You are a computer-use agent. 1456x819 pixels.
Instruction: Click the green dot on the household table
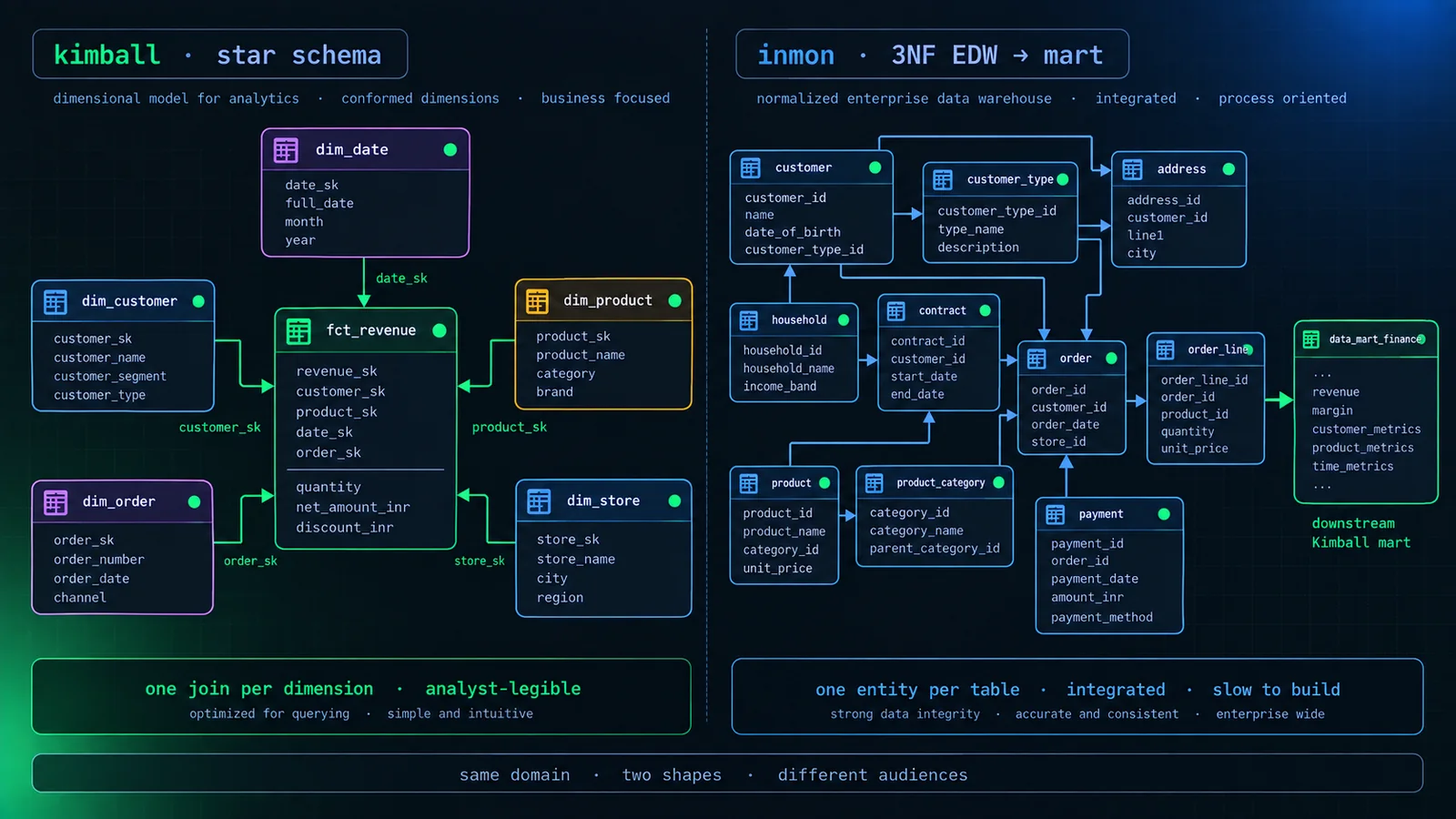pos(844,320)
